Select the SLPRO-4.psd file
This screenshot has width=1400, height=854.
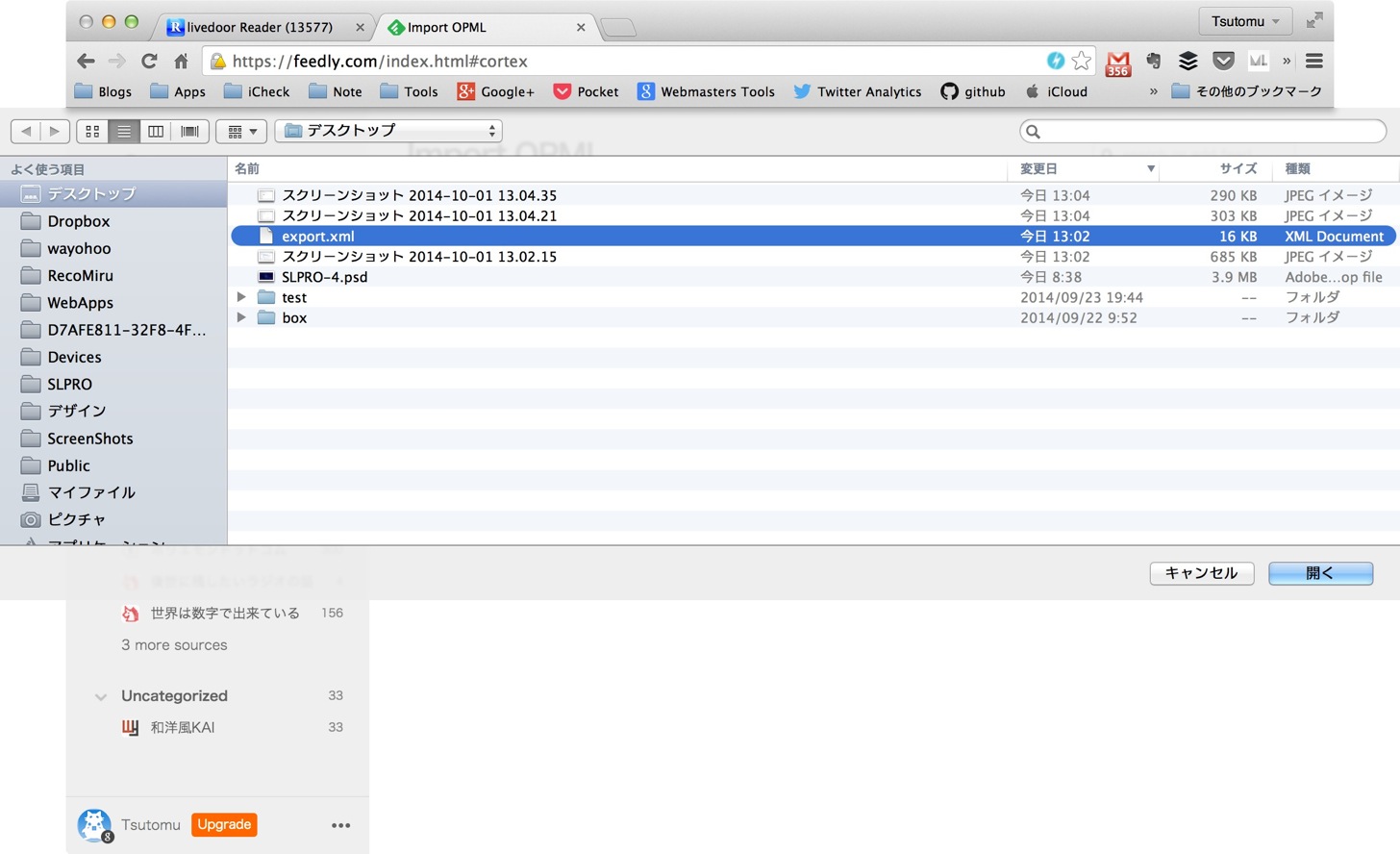click(813, 277)
